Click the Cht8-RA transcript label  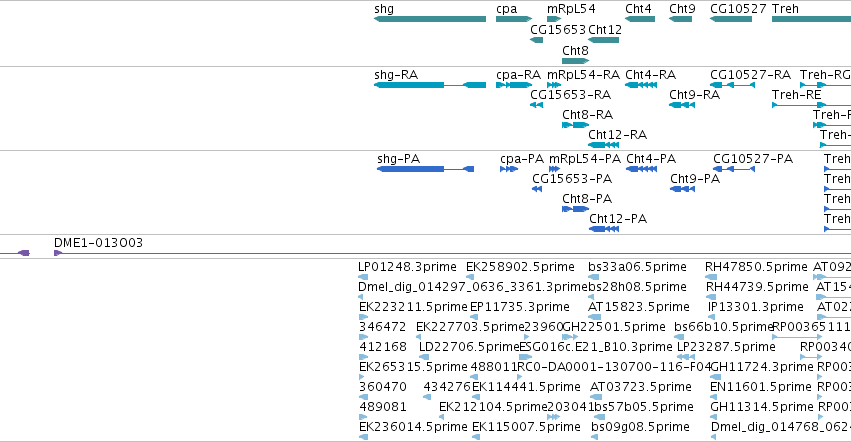coord(587,115)
